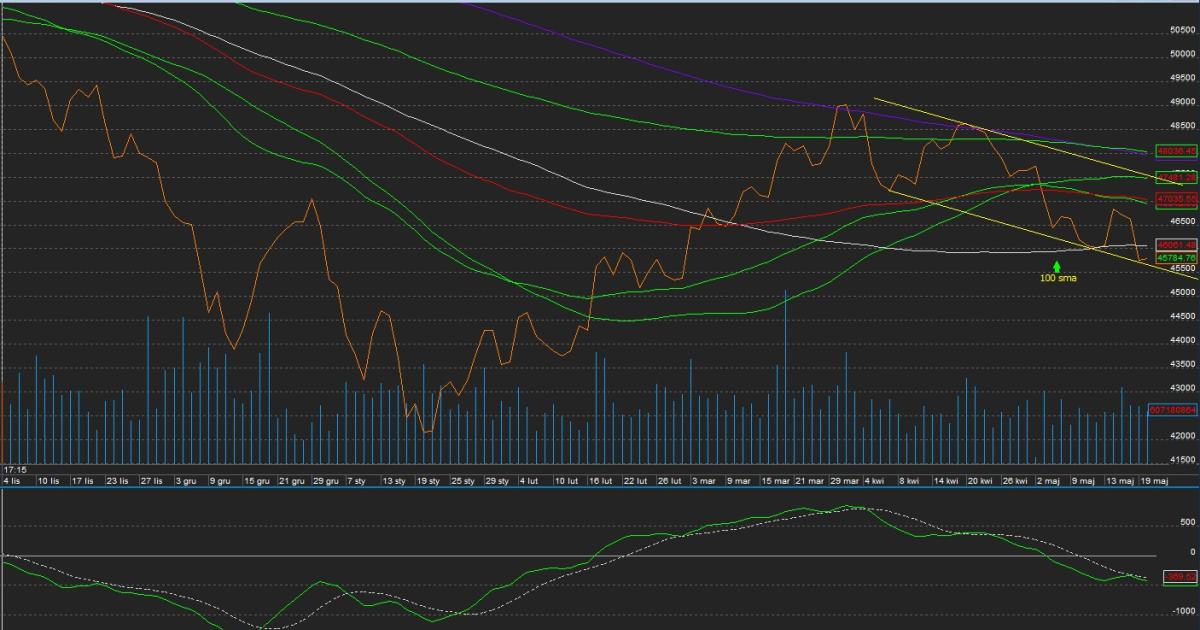Viewport: 1200px width, 630px height.
Task: Select the 4 lis date on time axis
Action: click(x=12, y=481)
